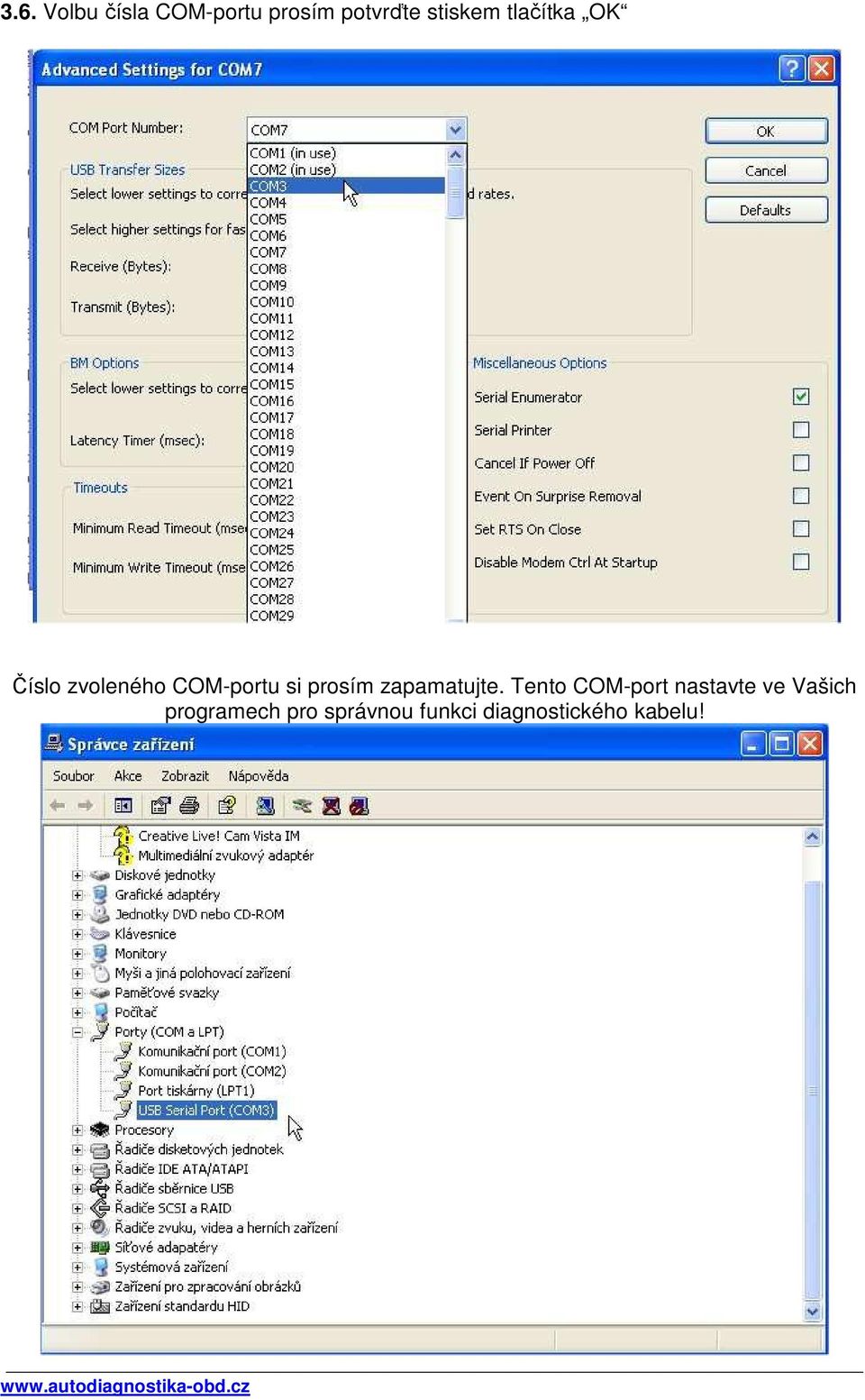Click the Print toolbar icon

pyautogui.click(x=189, y=806)
